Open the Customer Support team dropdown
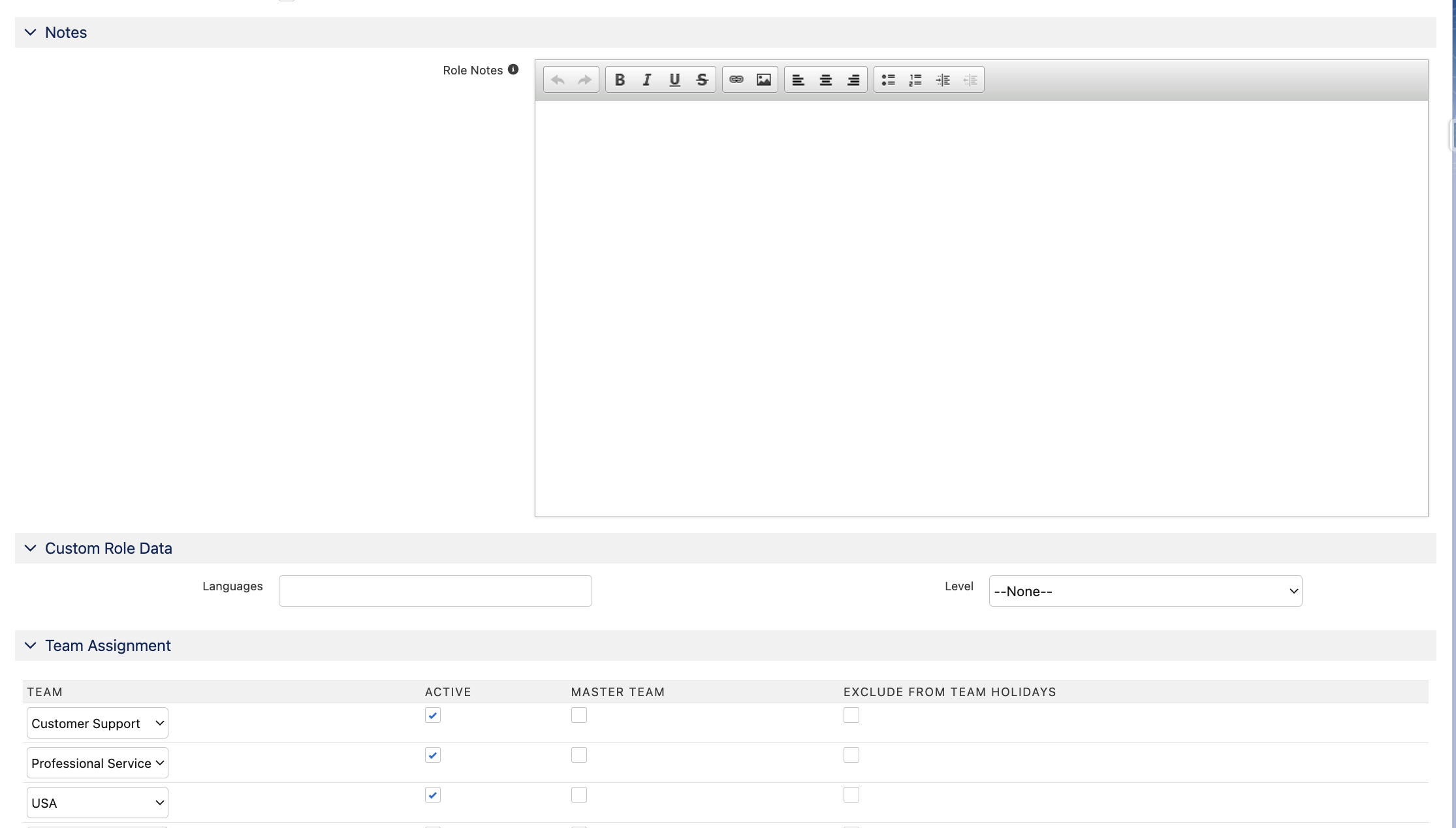 (x=97, y=723)
